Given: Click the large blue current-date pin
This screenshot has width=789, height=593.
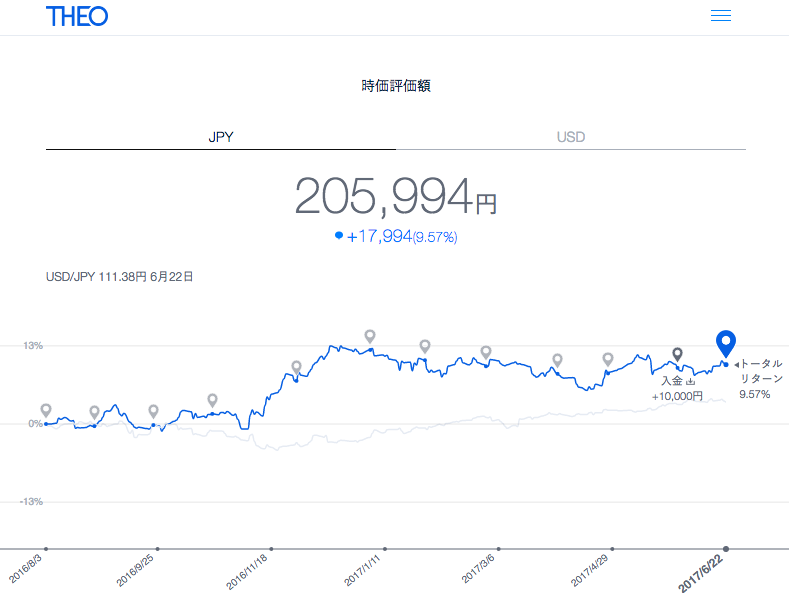Looking at the screenshot, I should pyautogui.click(x=727, y=343).
